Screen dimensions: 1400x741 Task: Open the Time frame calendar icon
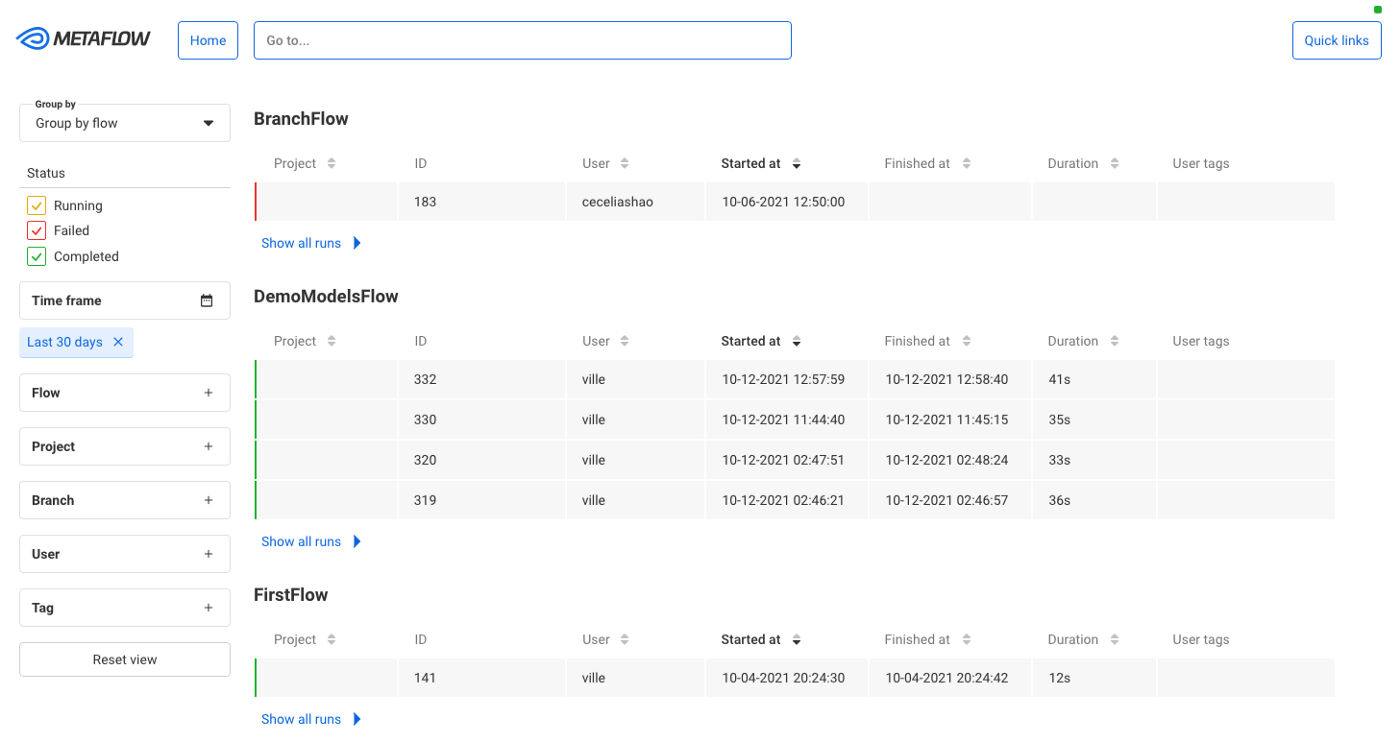coord(207,300)
